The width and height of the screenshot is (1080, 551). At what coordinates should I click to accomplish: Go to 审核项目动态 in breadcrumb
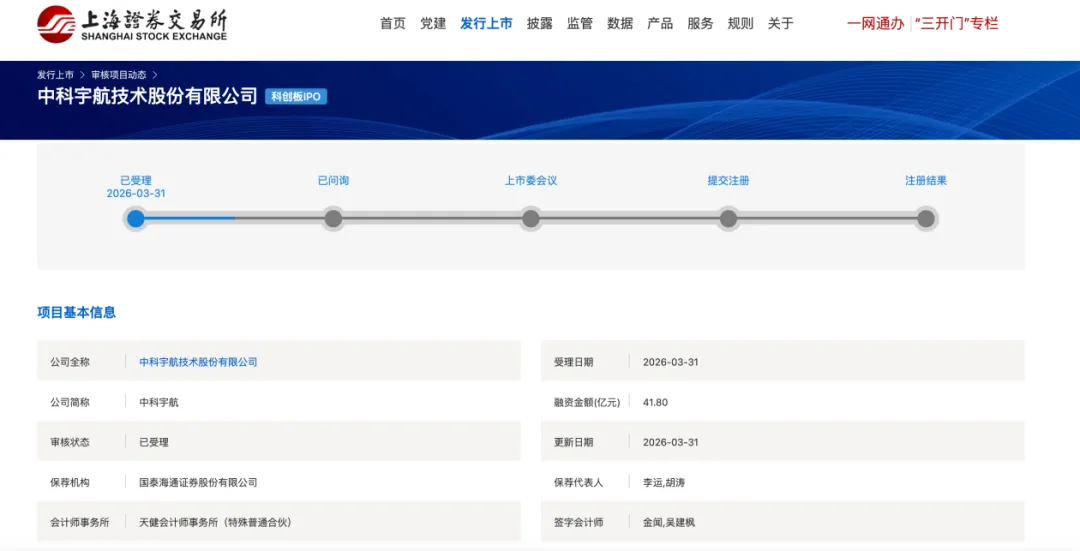pos(118,74)
